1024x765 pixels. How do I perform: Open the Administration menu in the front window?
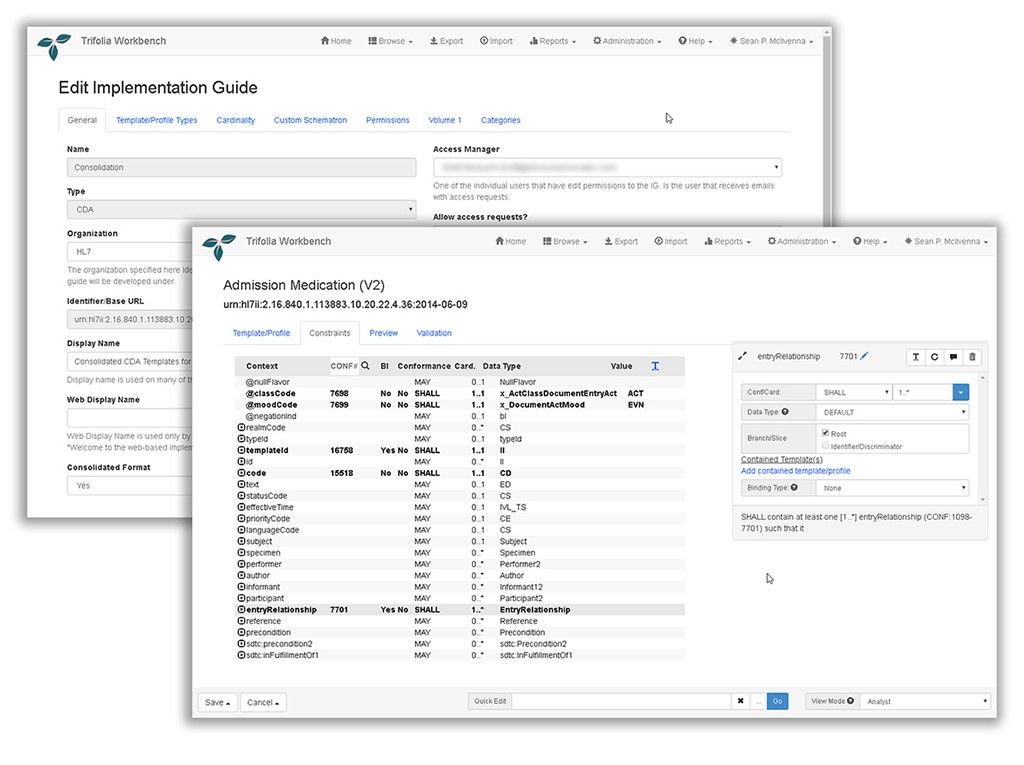(x=801, y=241)
